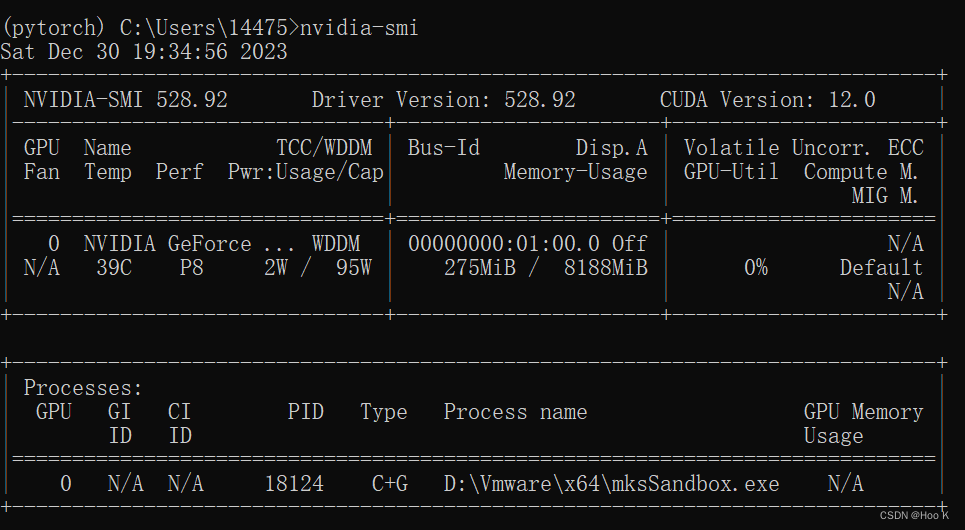Click the 8188MiB total memory value
The height and width of the screenshot is (530, 965).
coord(606,268)
